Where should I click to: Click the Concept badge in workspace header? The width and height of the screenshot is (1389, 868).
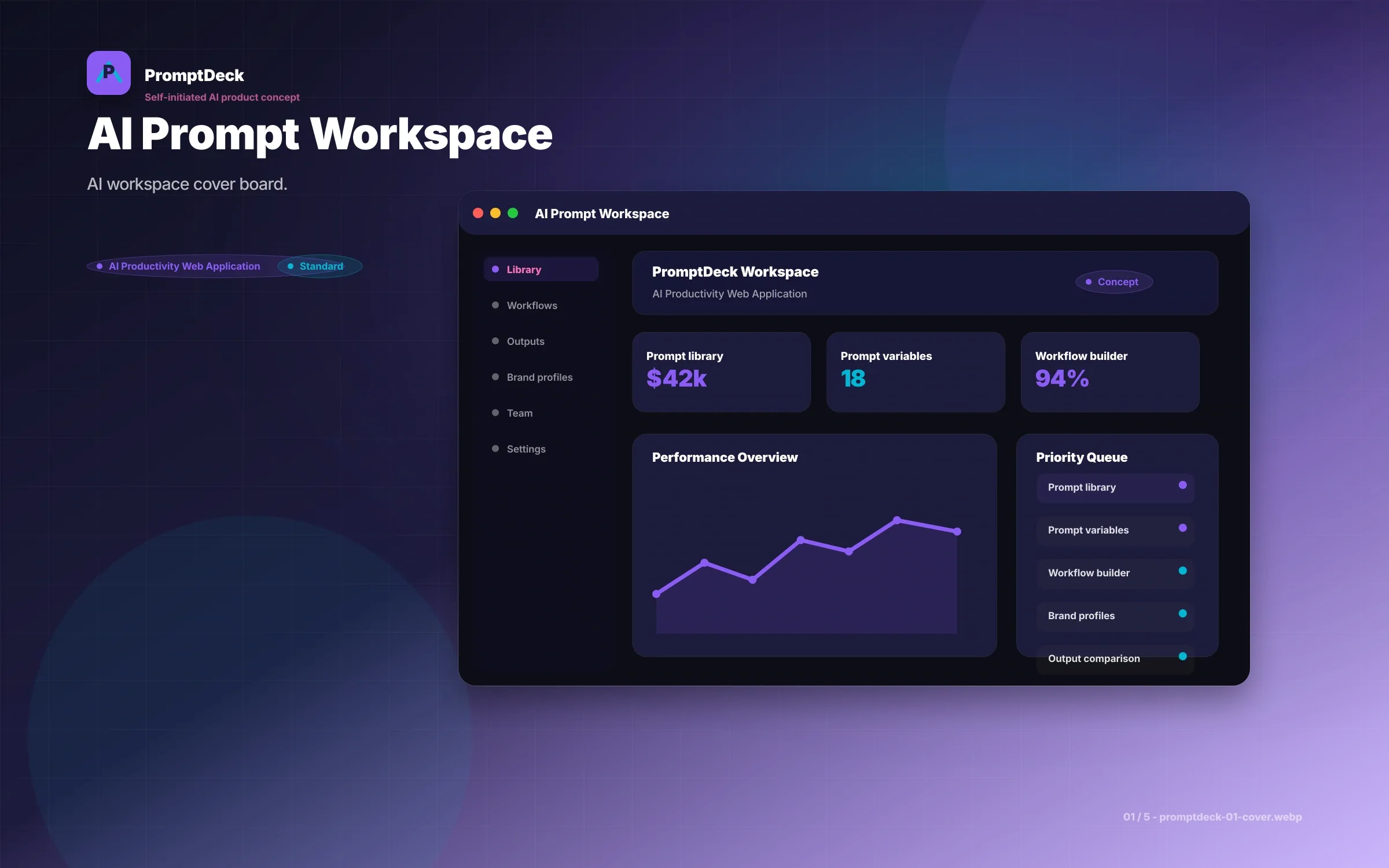(x=1114, y=282)
